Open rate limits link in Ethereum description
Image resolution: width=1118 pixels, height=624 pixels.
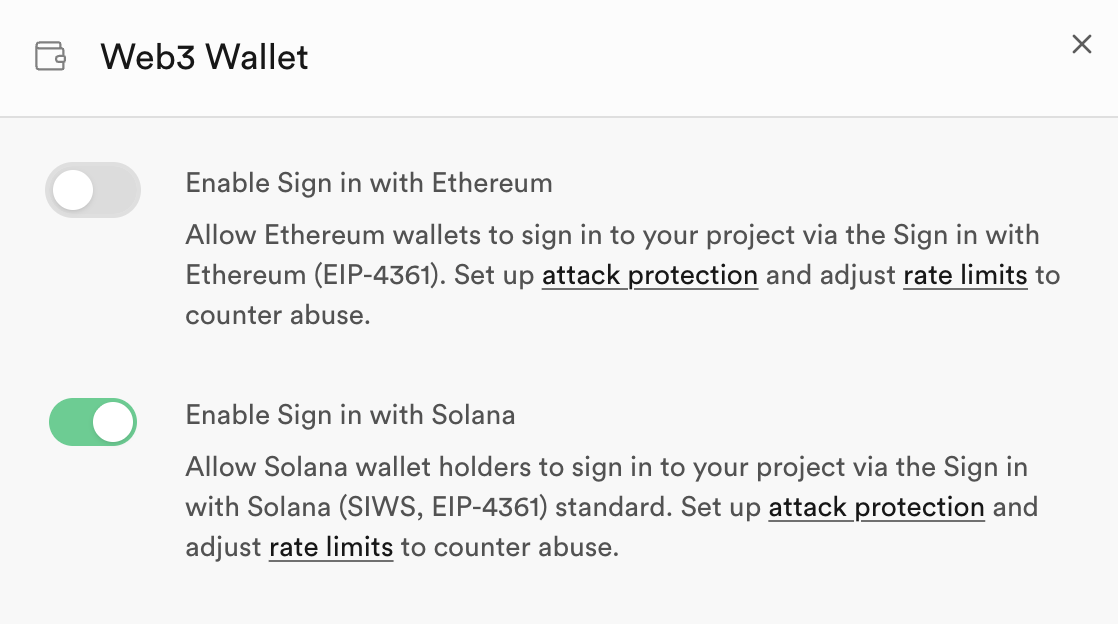tap(965, 275)
